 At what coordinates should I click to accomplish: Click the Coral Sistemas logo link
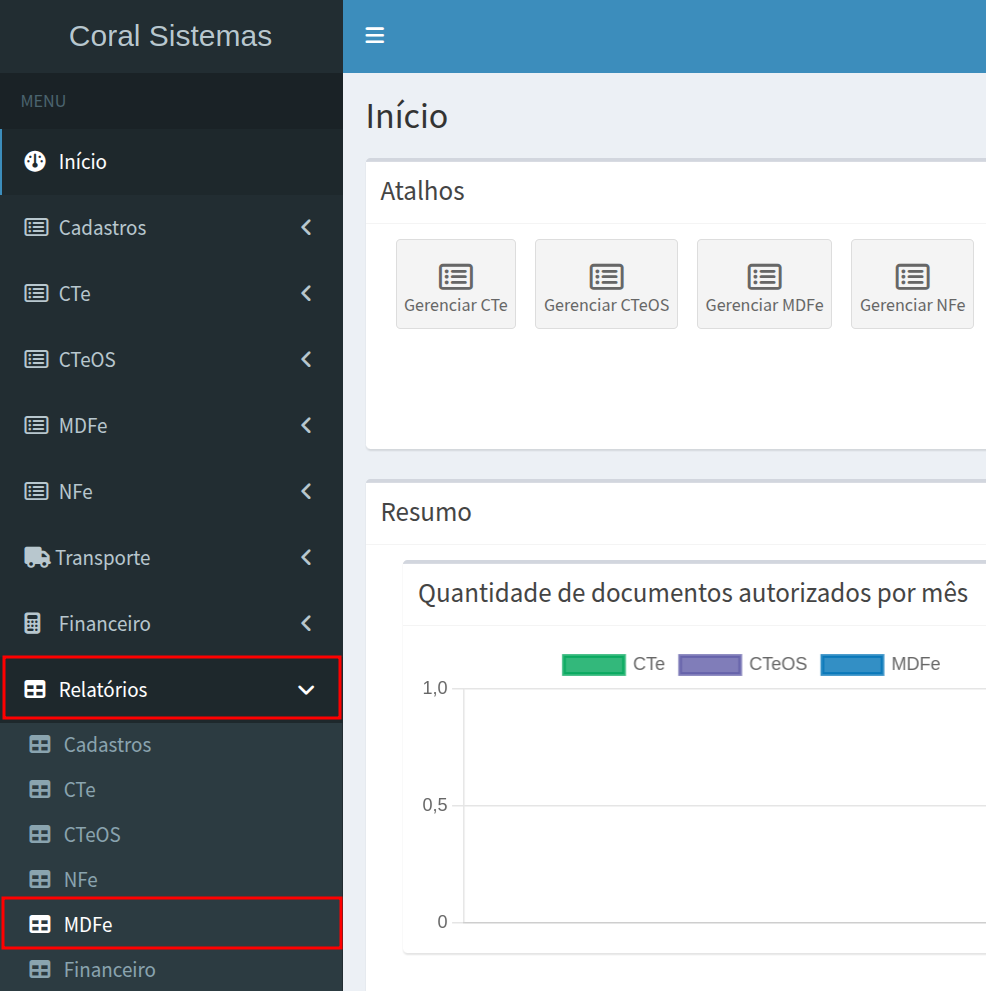pos(170,36)
